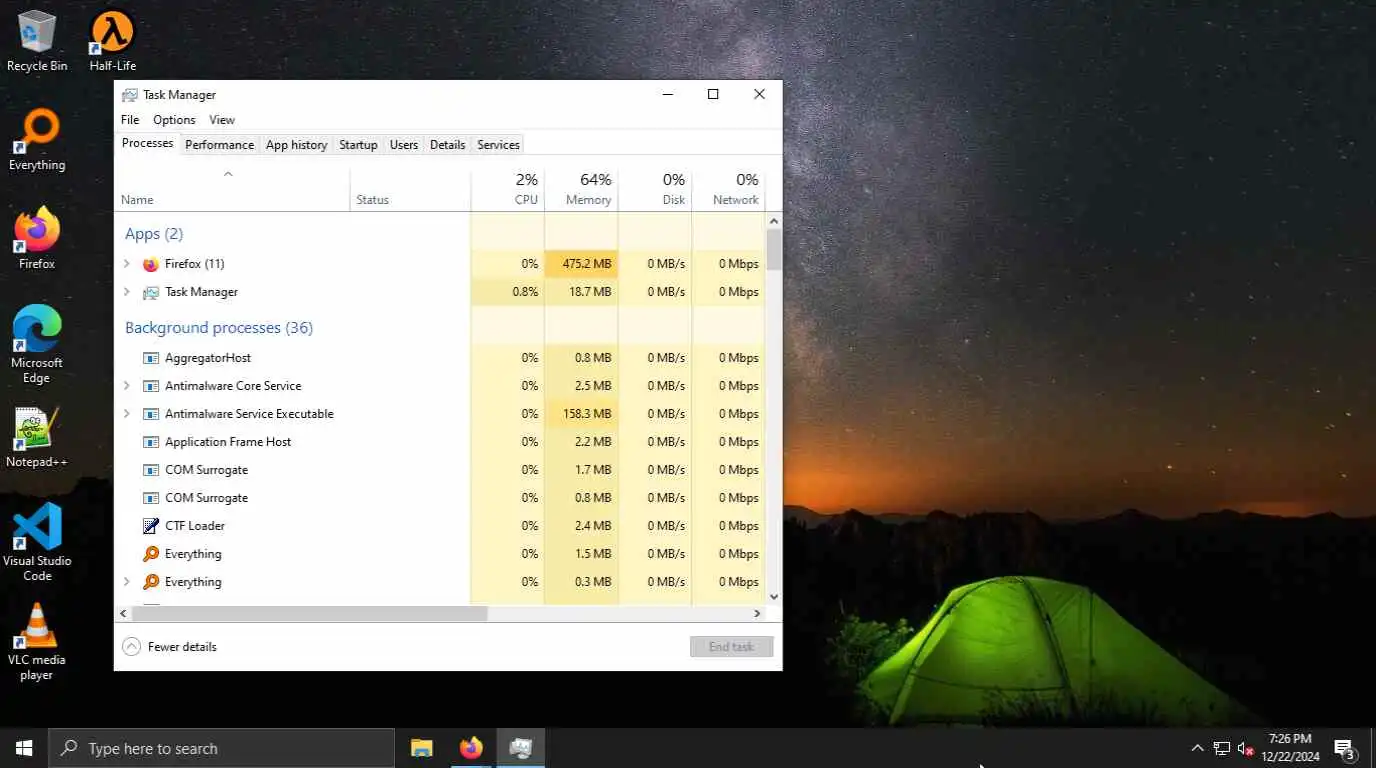Screen dimensions: 1376x768
Task: Collapse to Fewer details view
Action: pos(169,647)
